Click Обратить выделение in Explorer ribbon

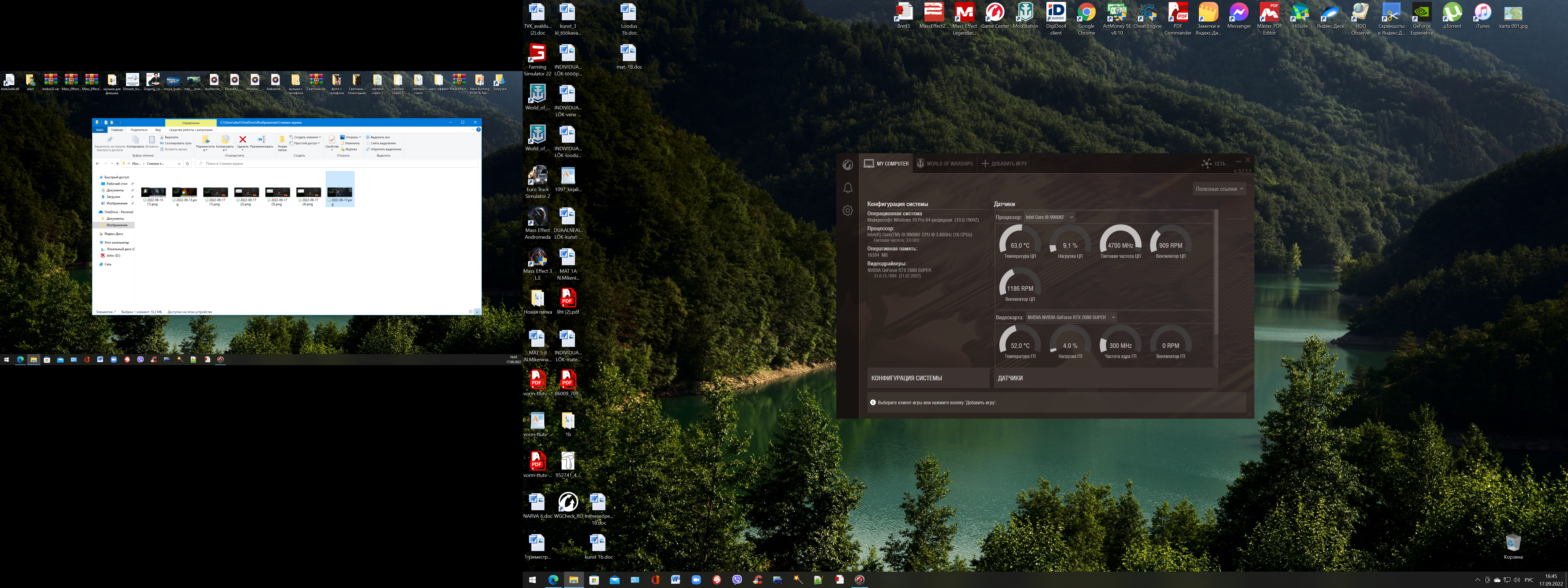pyautogui.click(x=384, y=149)
